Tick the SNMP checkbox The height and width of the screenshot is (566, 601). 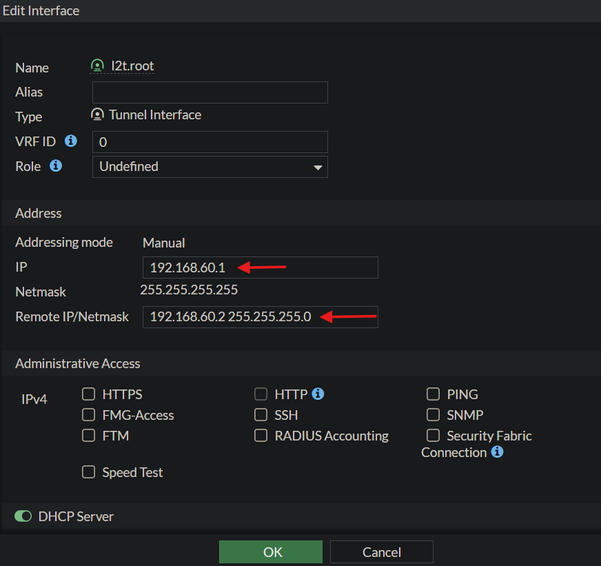click(x=433, y=415)
